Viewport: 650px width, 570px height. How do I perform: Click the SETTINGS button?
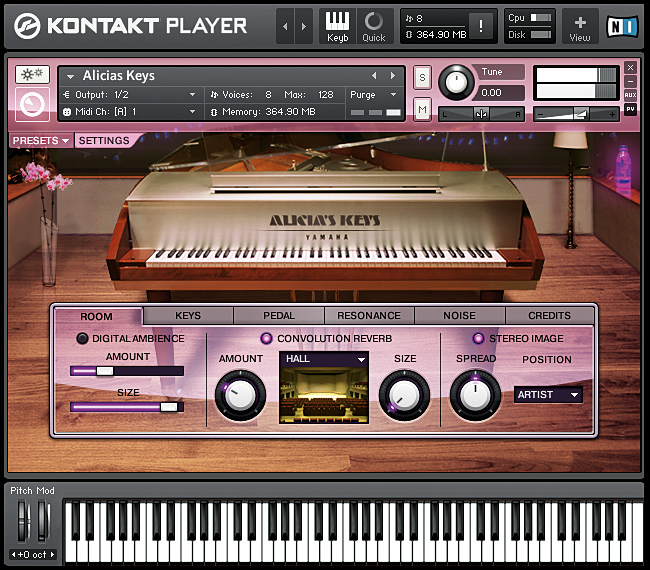click(104, 141)
